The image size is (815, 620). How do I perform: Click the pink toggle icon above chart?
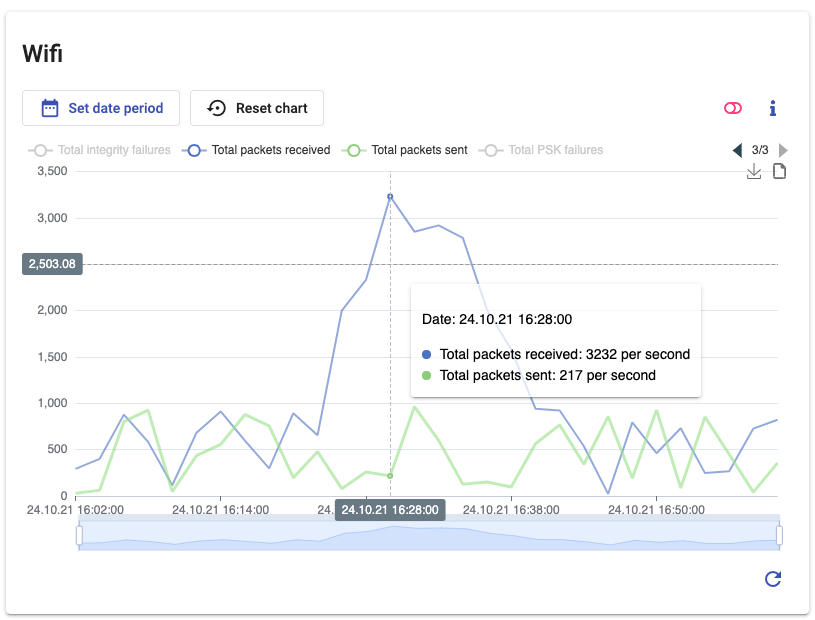[x=734, y=108]
